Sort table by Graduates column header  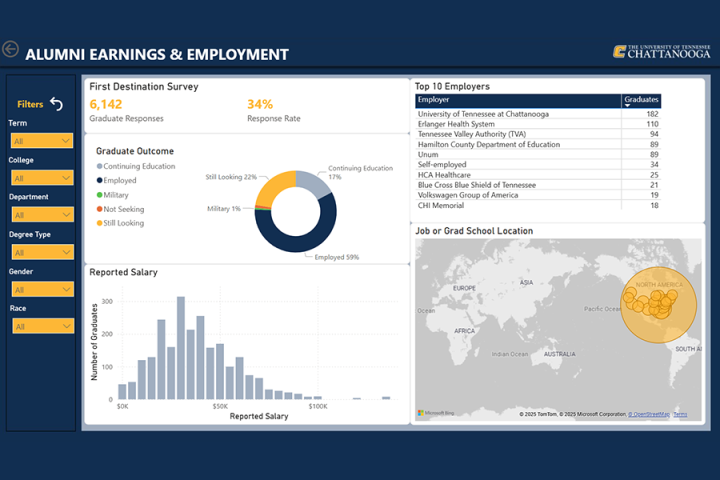tap(640, 101)
